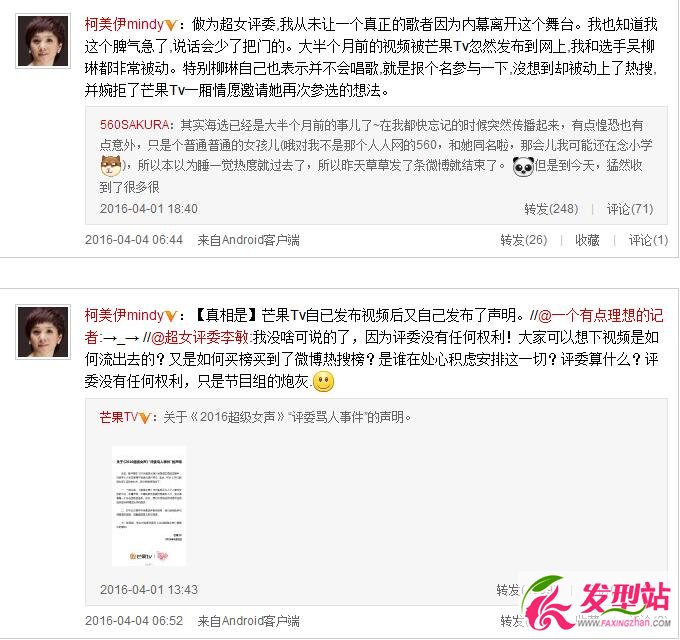Click the smiley emoji after 炮灰
Image resolution: width=680 pixels, height=640 pixels.
(324, 382)
